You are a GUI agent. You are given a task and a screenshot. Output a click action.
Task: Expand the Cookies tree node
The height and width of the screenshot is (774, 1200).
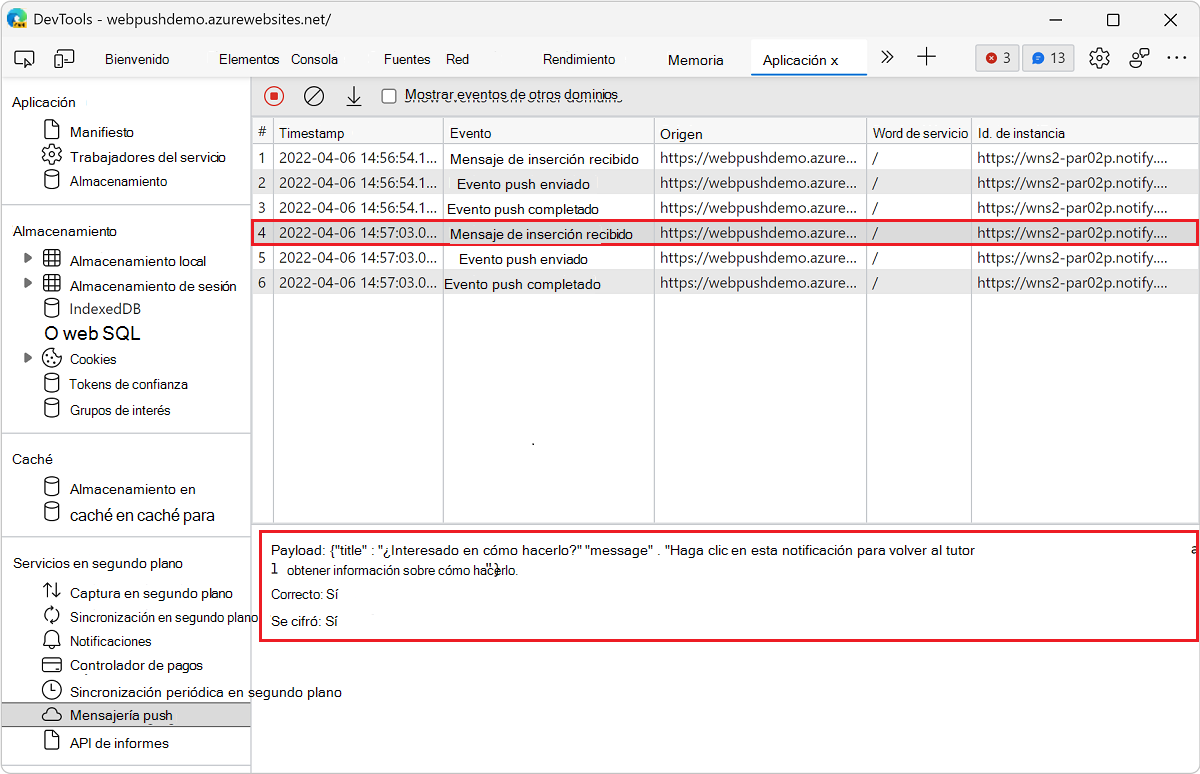(x=28, y=358)
